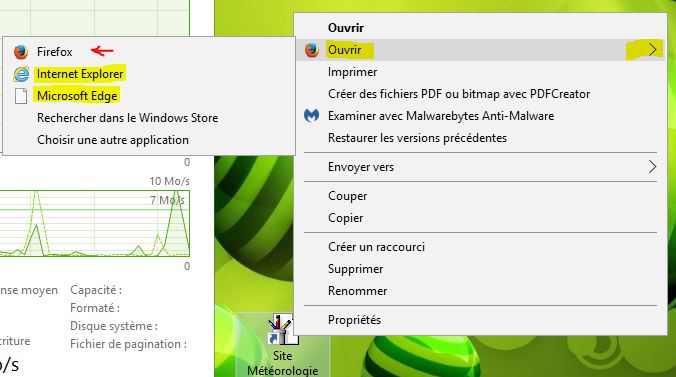Click the Disque système label
The image size is (676, 377).
114,326
